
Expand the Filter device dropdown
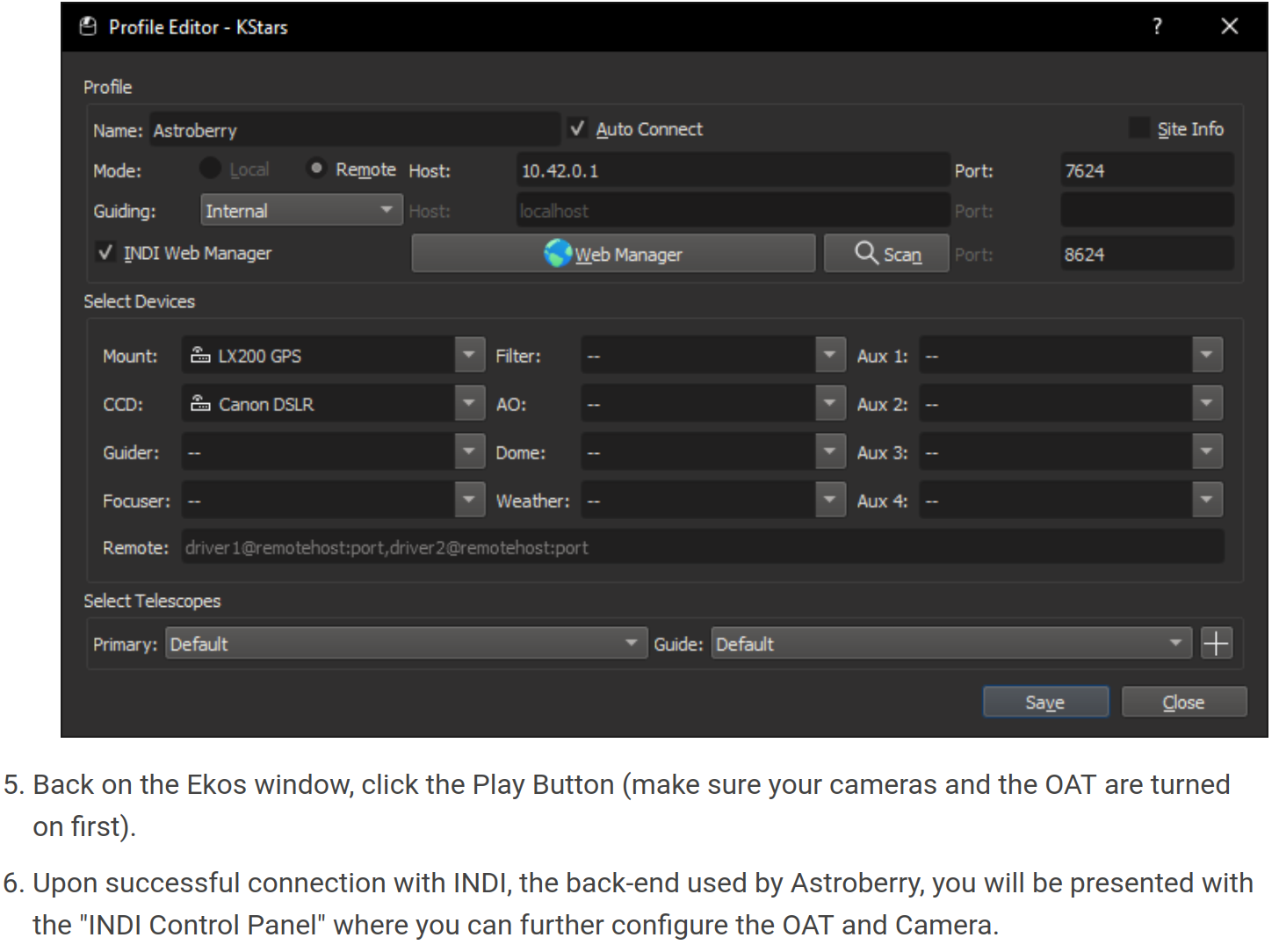coord(830,355)
